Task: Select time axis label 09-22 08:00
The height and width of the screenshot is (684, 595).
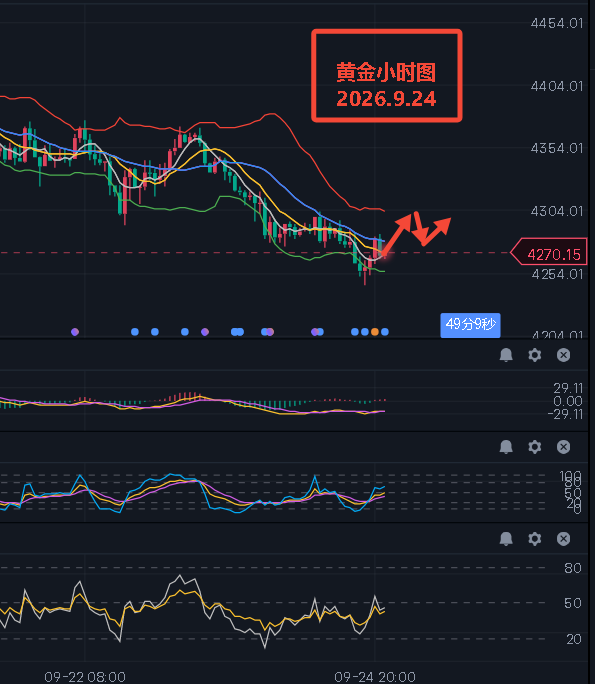Action: point(85,677)
